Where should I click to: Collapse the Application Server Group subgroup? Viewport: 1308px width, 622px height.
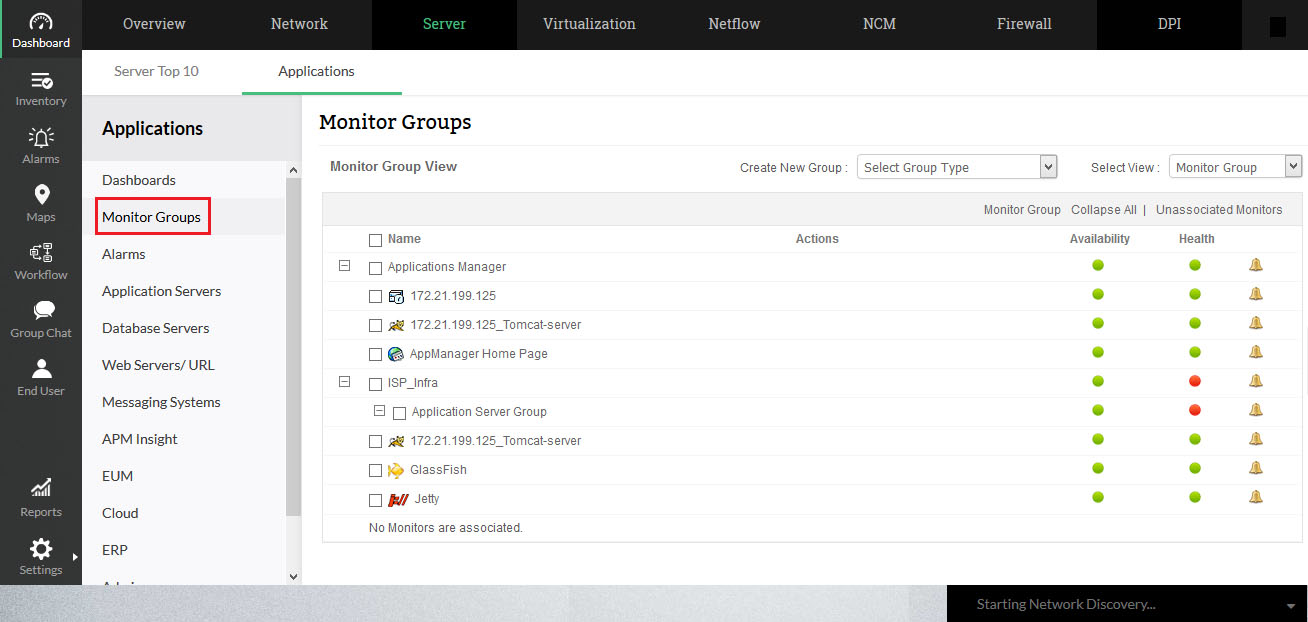(379, 410)
